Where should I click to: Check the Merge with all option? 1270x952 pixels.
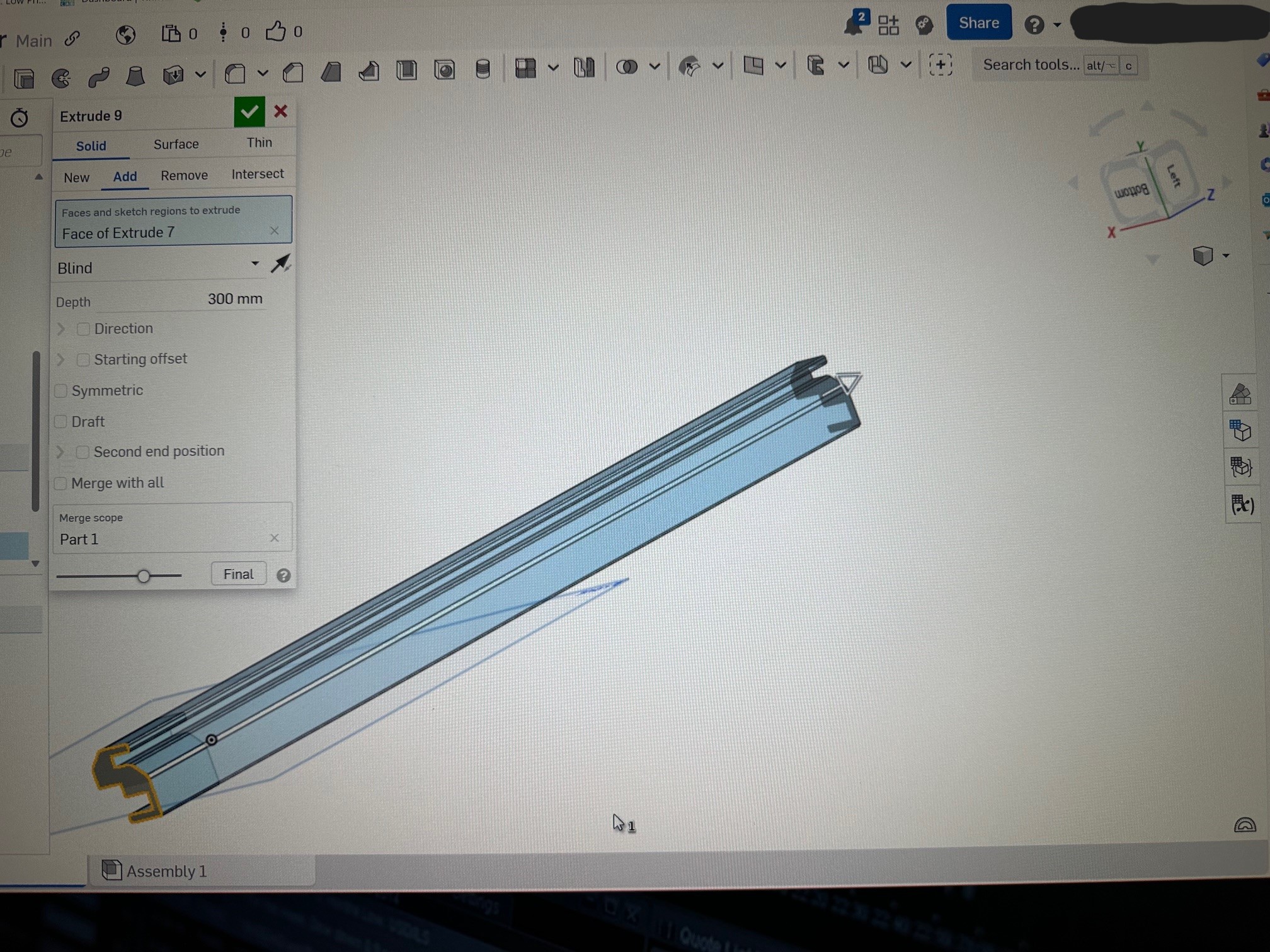pos(61,484)
